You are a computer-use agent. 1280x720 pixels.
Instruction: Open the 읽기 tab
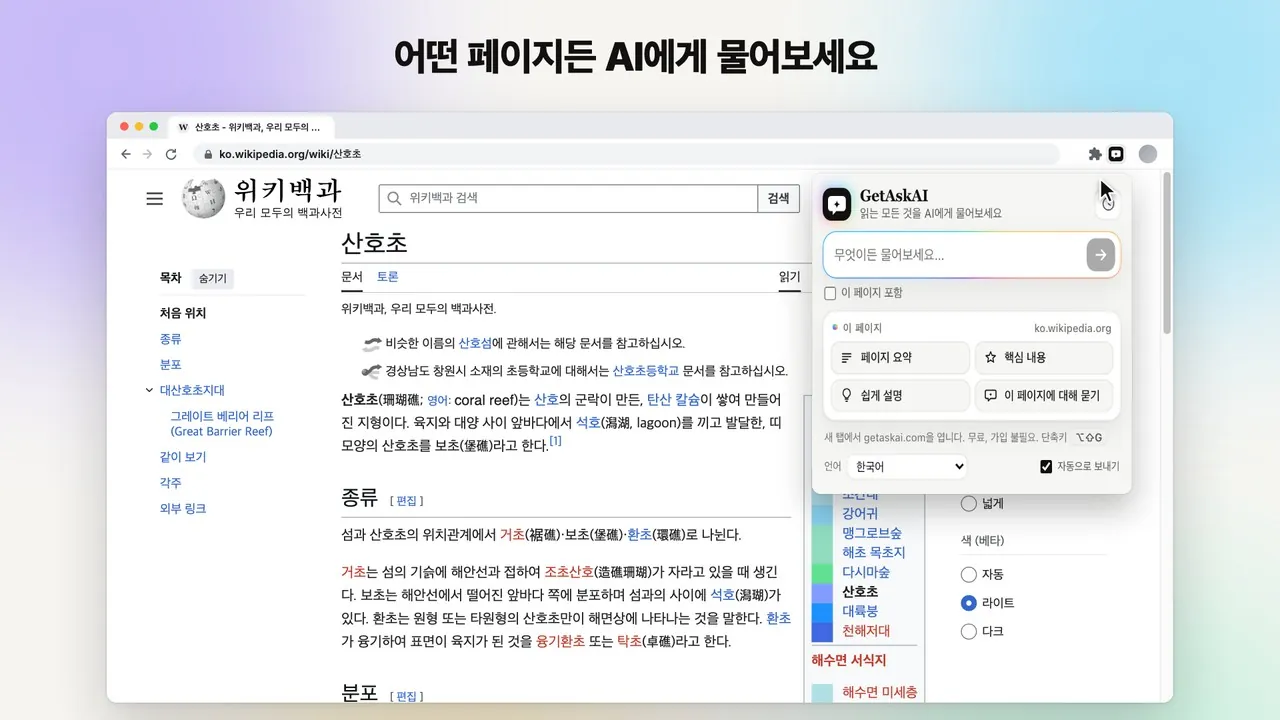(789, 277)
